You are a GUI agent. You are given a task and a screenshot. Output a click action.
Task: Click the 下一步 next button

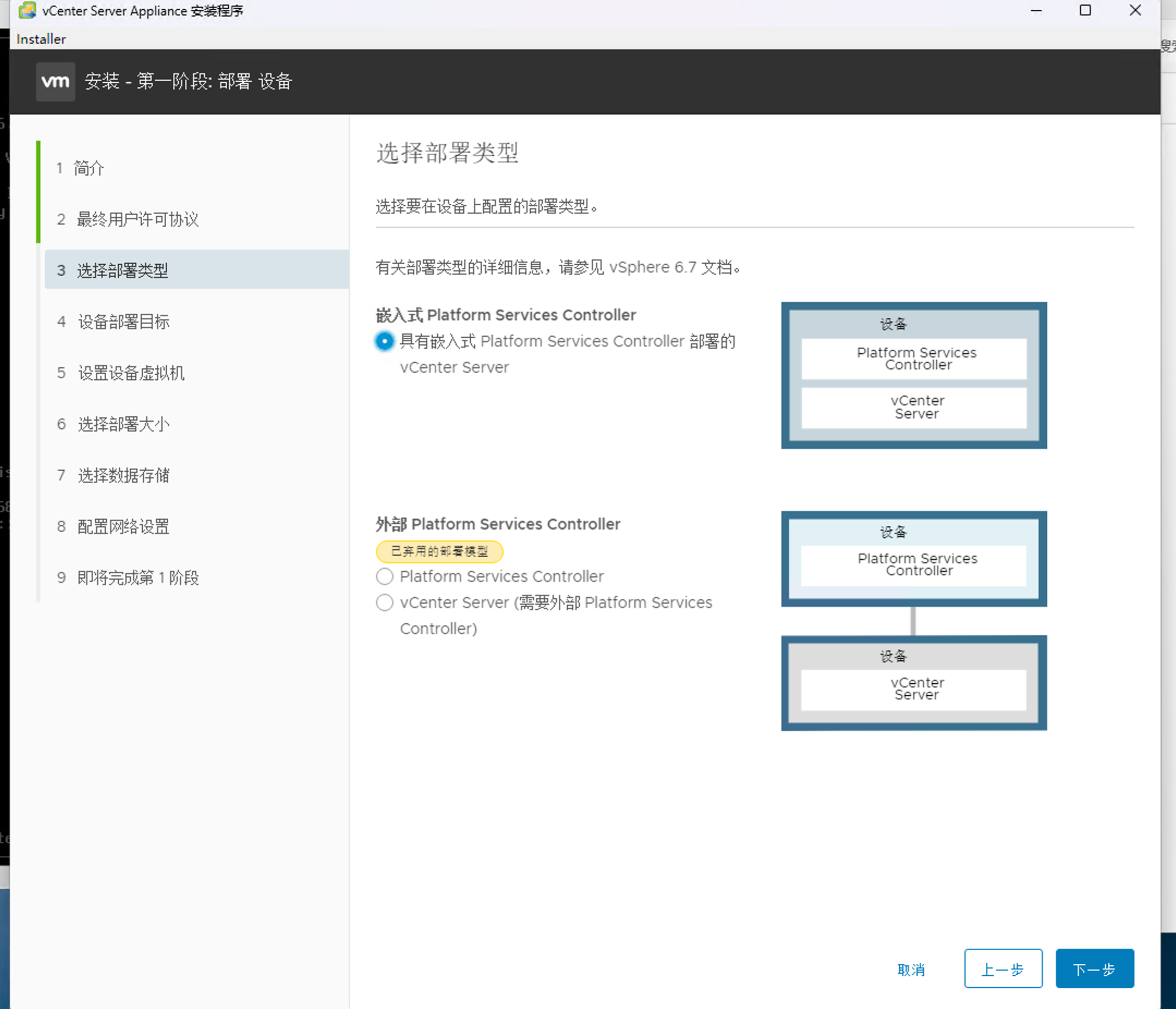1094,969
